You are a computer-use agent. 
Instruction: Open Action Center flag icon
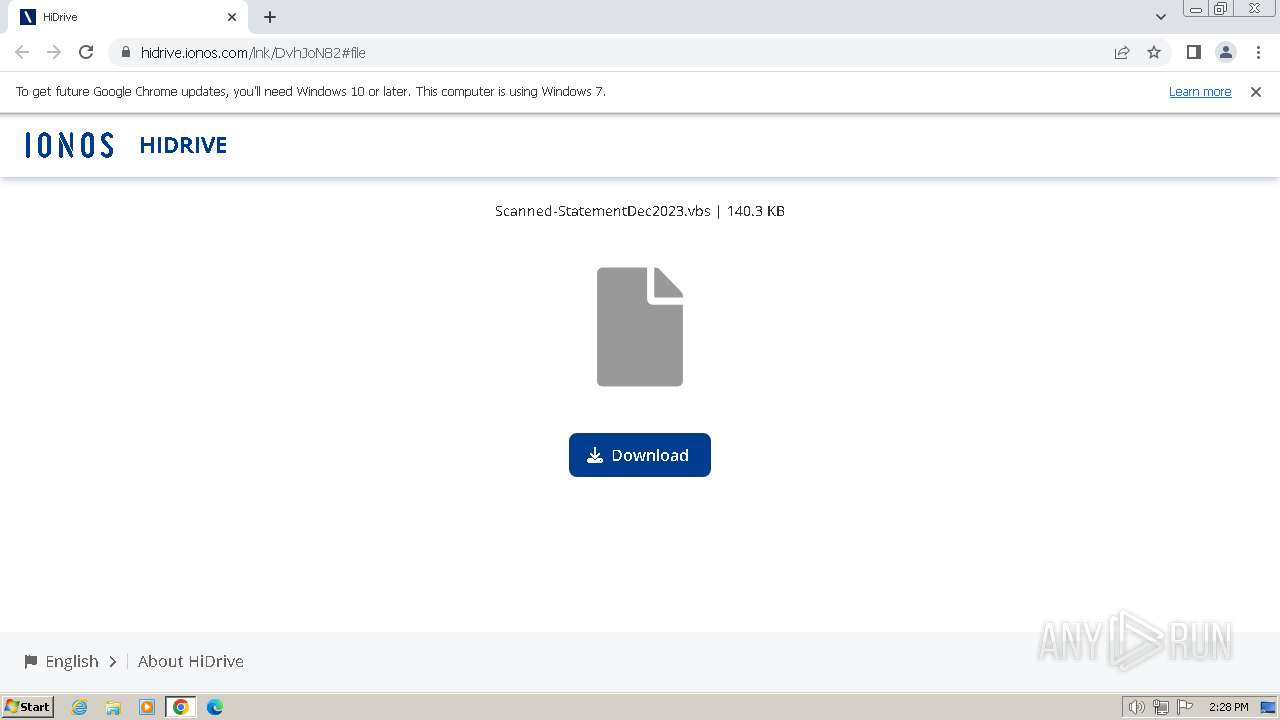pyautogui.click(x=1185, y=707)
